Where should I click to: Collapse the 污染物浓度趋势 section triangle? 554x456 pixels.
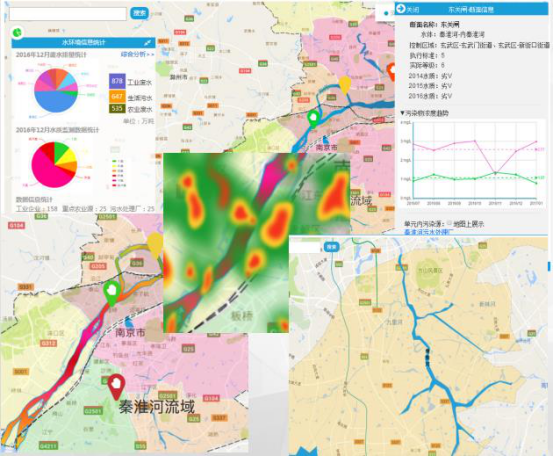click(x=402, y=113)
